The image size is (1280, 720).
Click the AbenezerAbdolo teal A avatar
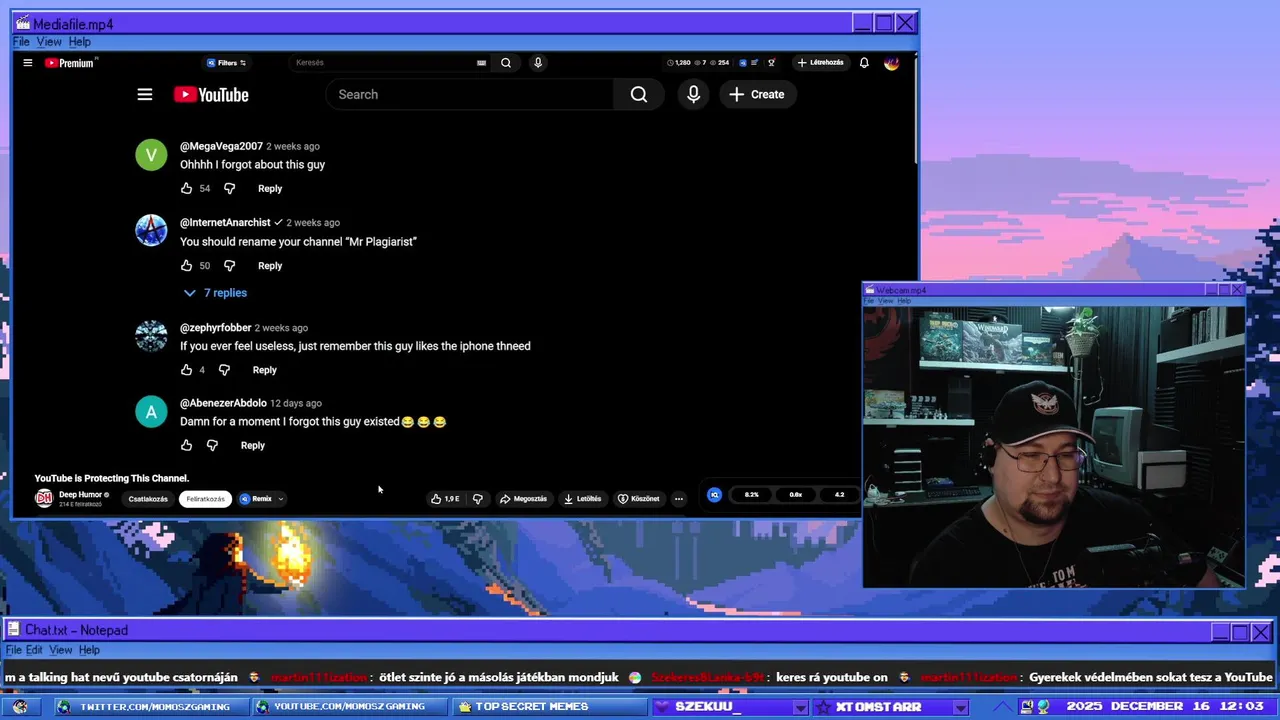click(x=151, y=412)
